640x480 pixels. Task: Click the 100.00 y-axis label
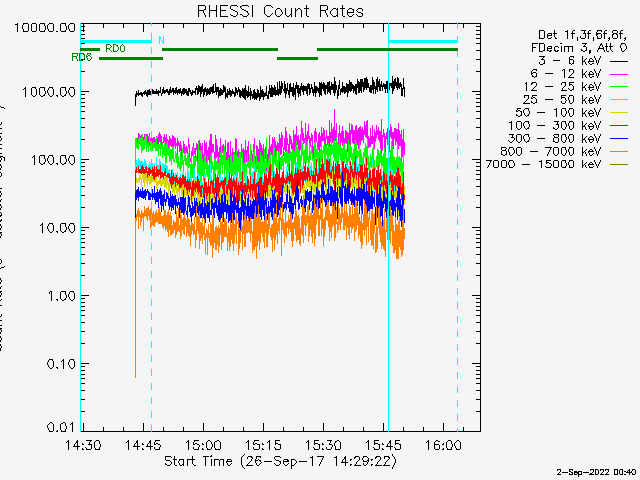[x=53, y=160]
